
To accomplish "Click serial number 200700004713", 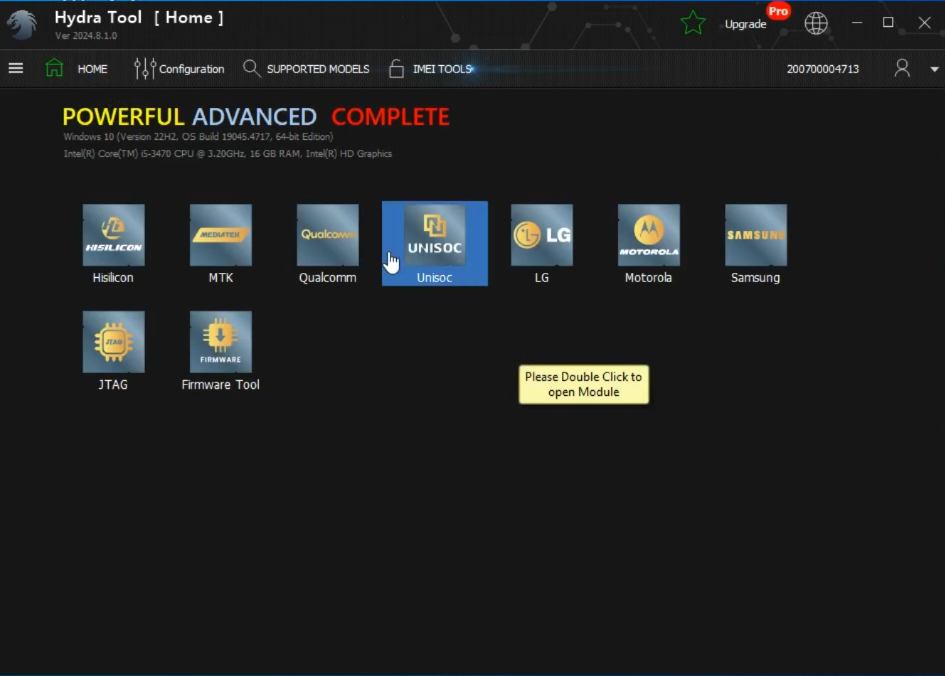I will point(822,69).
